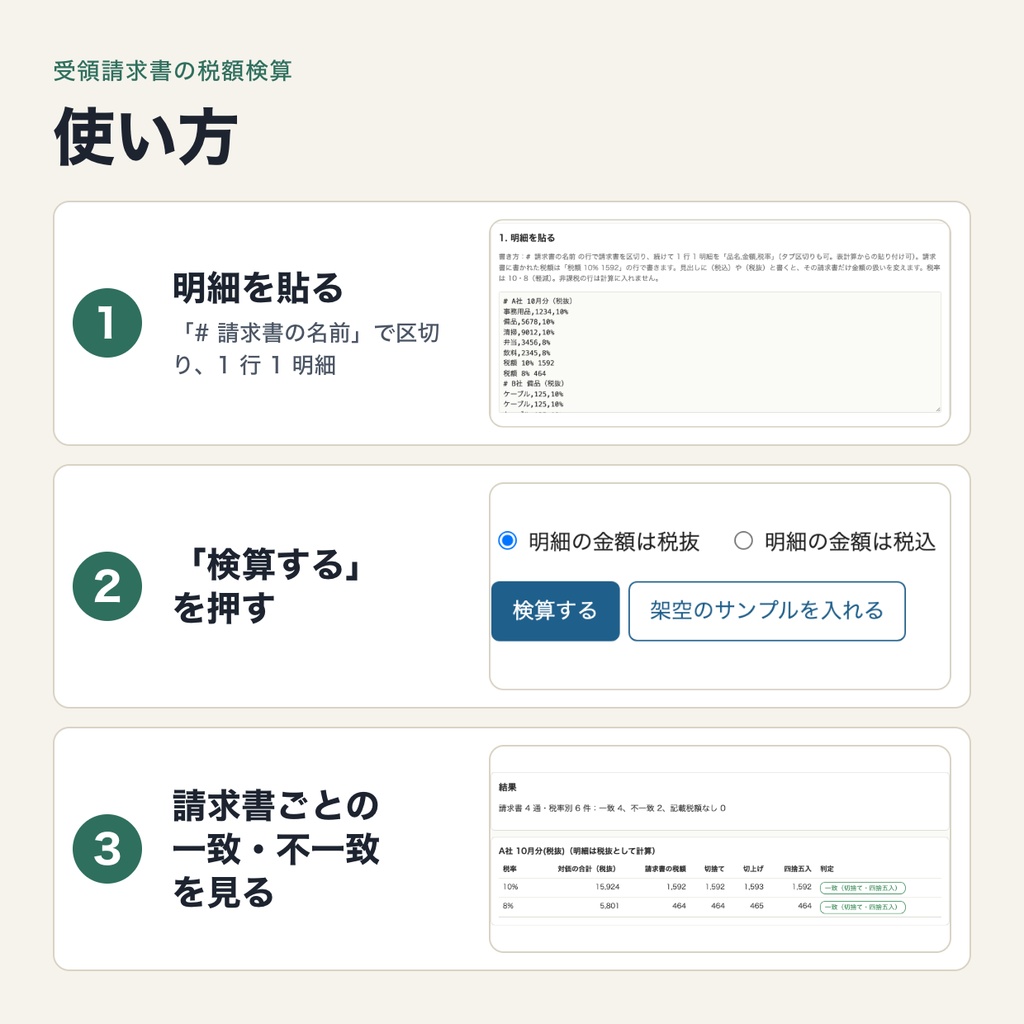Click the step heading 明細を貼る
The height and width of the screenshot is (1024, 1024).
tap(258, 287)
